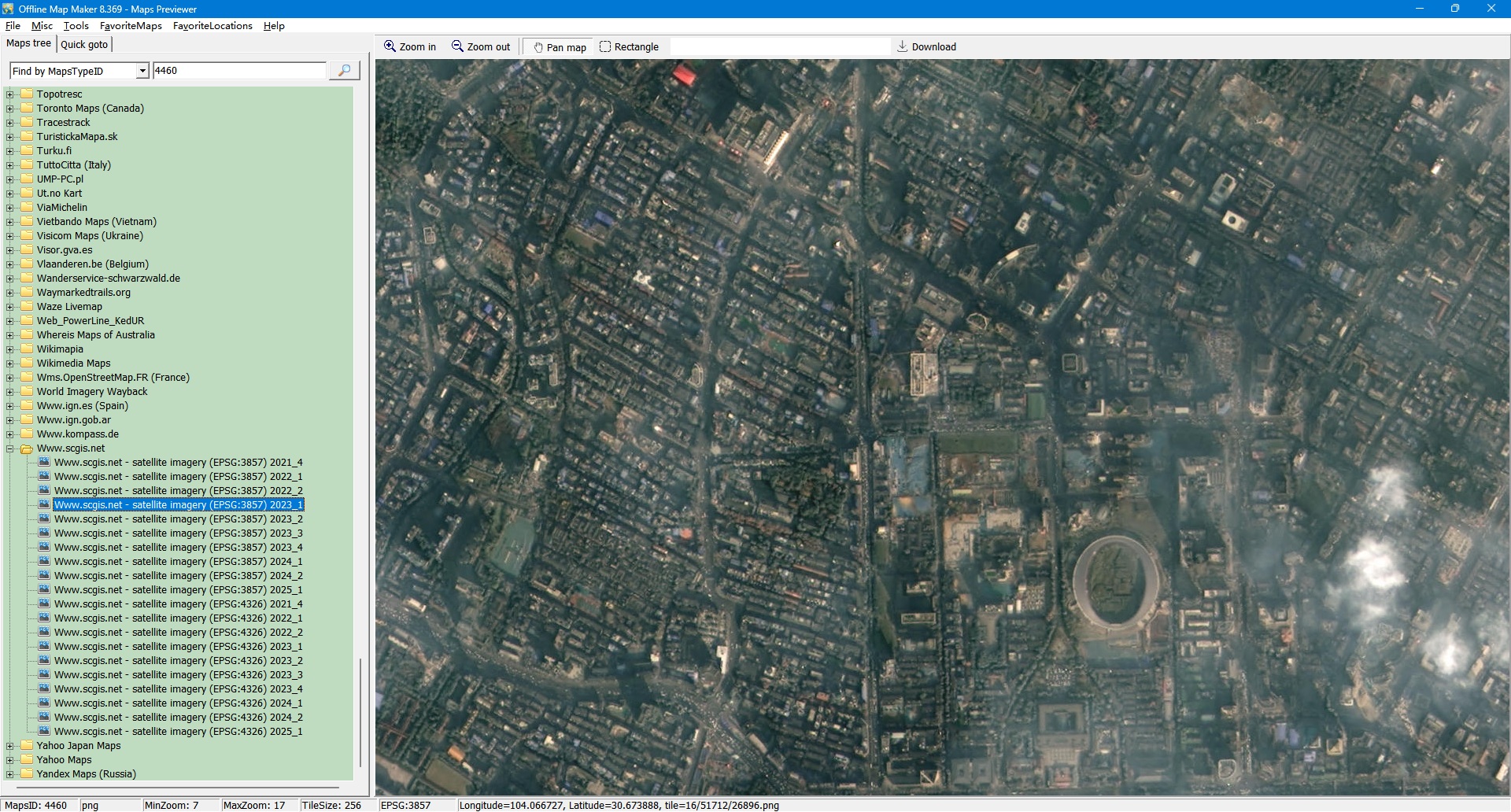Image resolution: width=1511 pixels, height=812 pixels.
Task: Click the magnifier search button beside 4460
Action: [344, 71]
